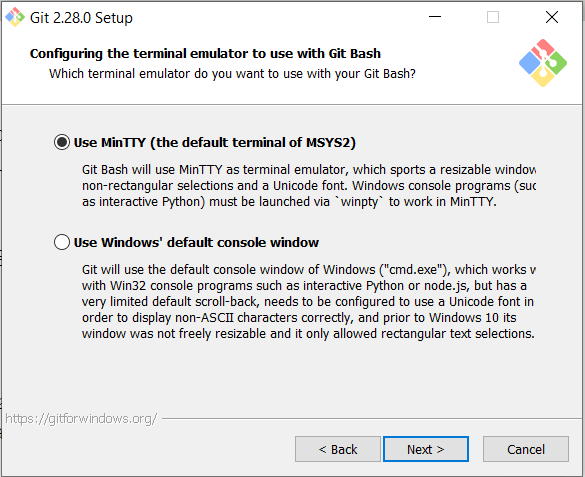Image resolution: width=585 pixels, height=477 pixels.
Task: Click the Git icon in the title bar
Action: [15, 17]
